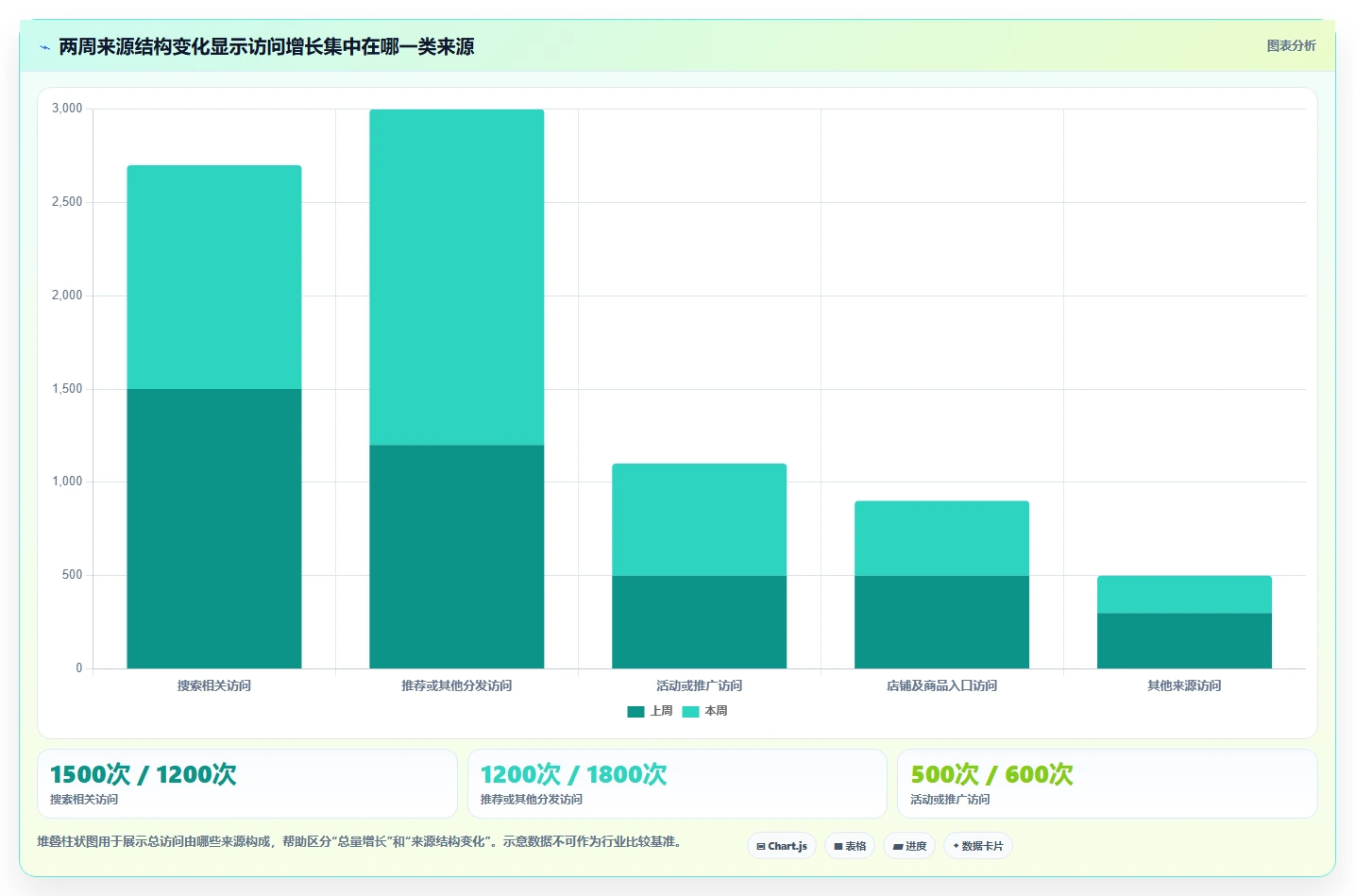
Task: Click the 500 y-axis value
Action: [x=73, y=575]
